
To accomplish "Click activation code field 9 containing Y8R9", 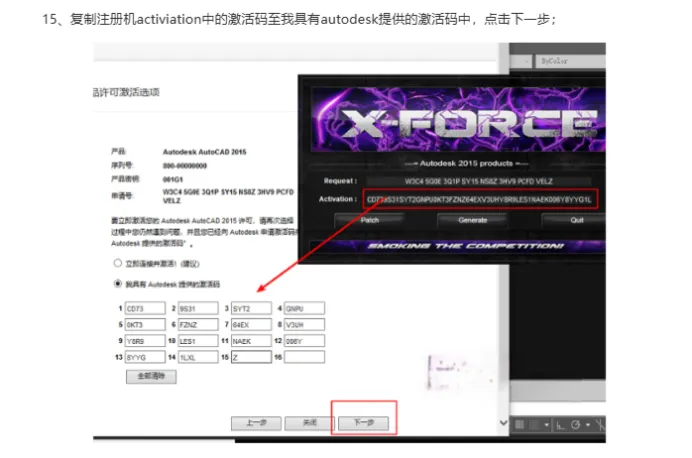I will (x=145, y=341).
